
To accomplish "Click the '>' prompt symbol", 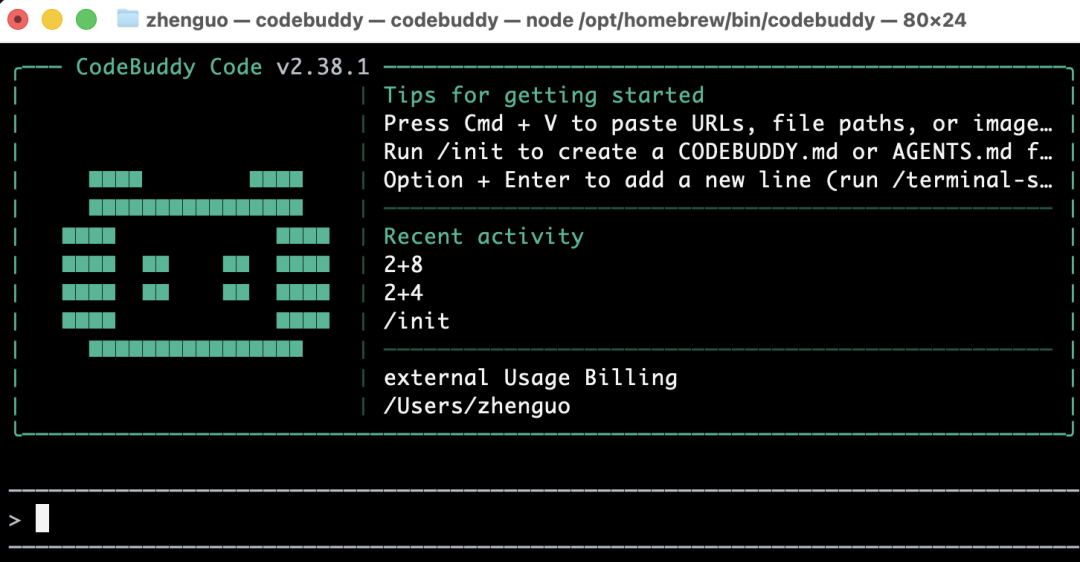I will point(14,520).
